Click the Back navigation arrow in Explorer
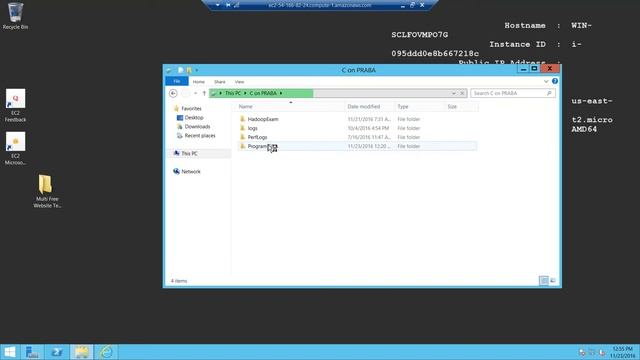Viewport: 640px width, 360px height. click(x=173, y=93)
